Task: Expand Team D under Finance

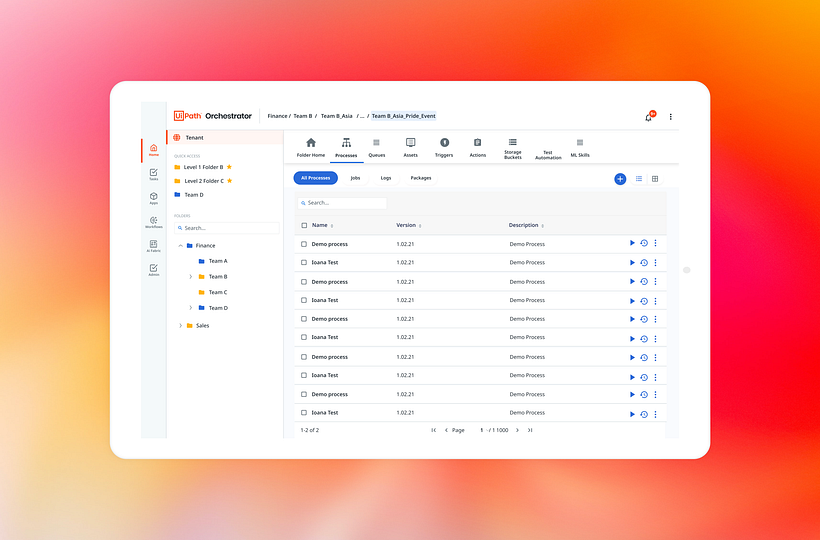Action: point(191,308)
